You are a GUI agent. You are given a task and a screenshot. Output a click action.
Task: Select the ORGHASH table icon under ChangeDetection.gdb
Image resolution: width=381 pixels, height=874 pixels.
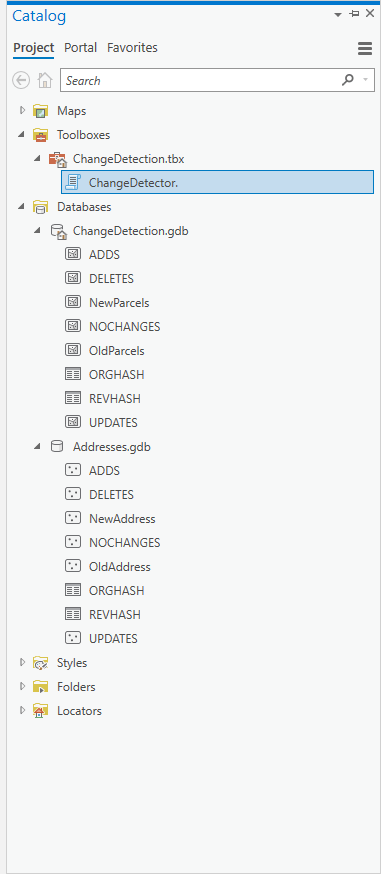(73, 375)
